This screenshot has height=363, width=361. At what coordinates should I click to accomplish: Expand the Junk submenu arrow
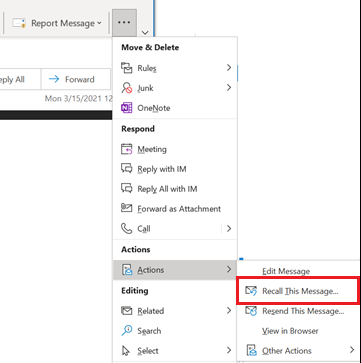click(229, 88)
